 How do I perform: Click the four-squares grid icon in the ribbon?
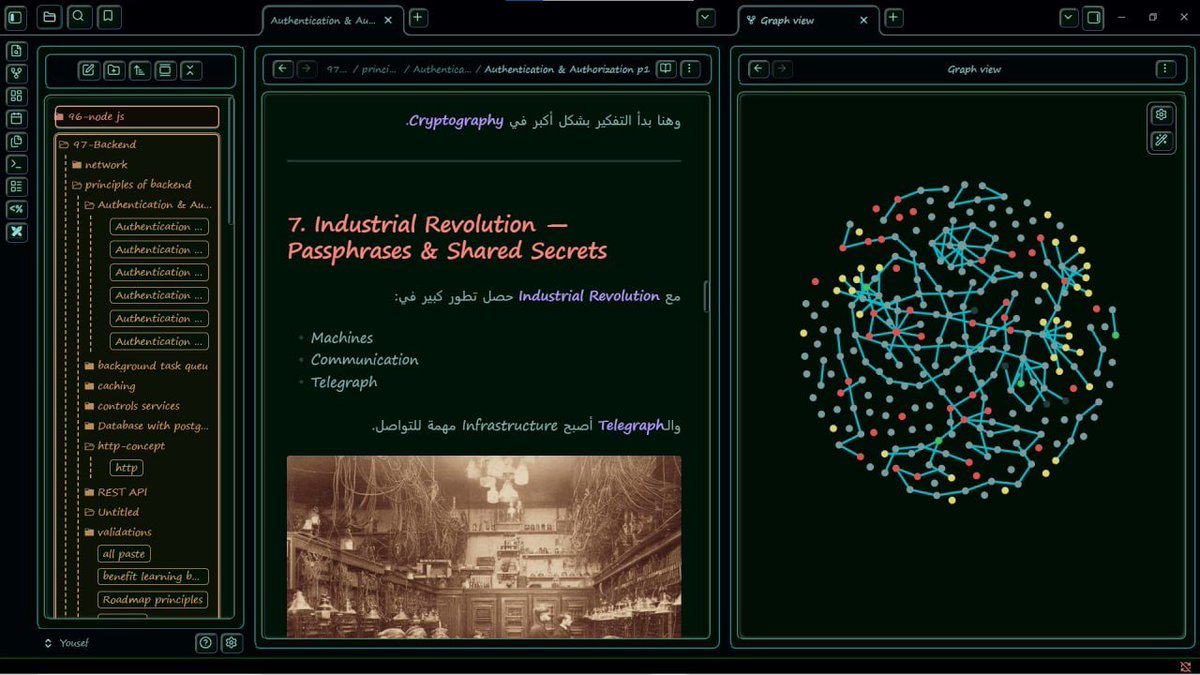coord(16,96)
